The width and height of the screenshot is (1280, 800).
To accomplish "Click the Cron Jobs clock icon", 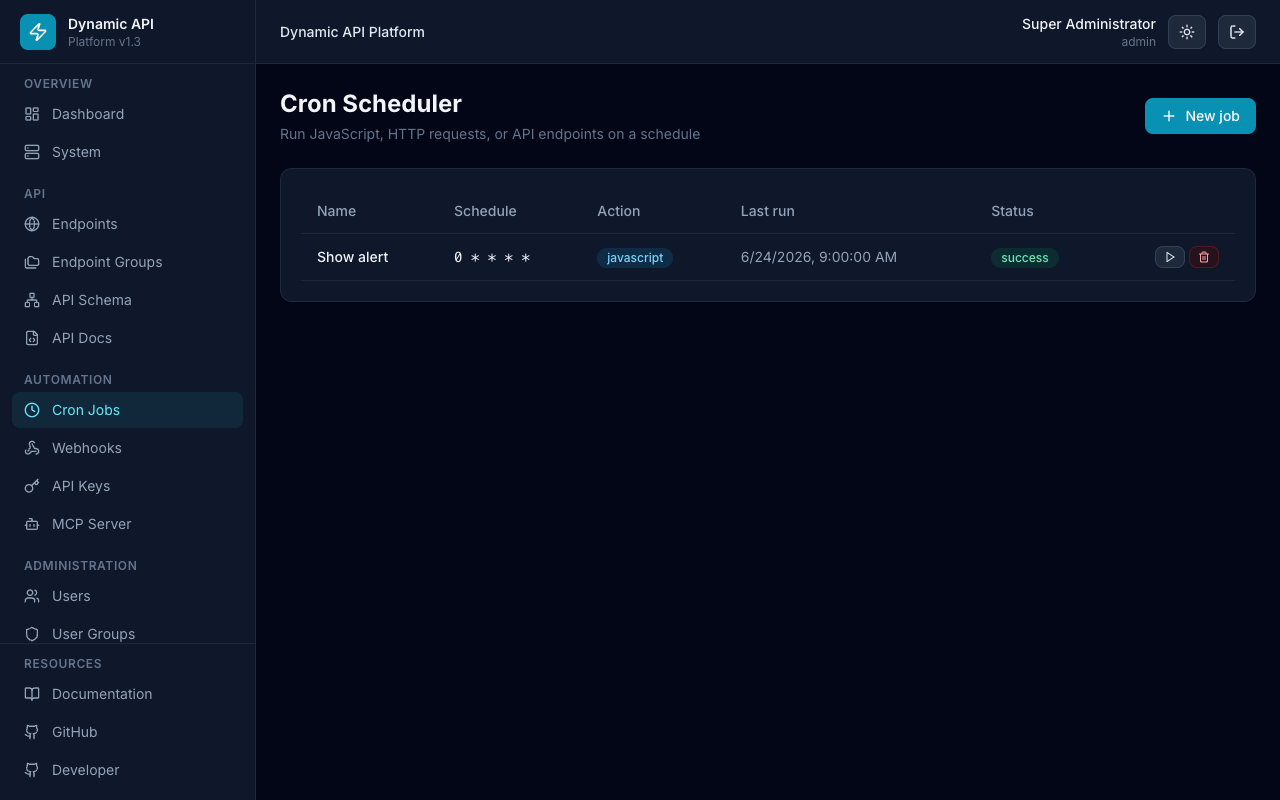I will pyautogui.click(x=32, y=410).
